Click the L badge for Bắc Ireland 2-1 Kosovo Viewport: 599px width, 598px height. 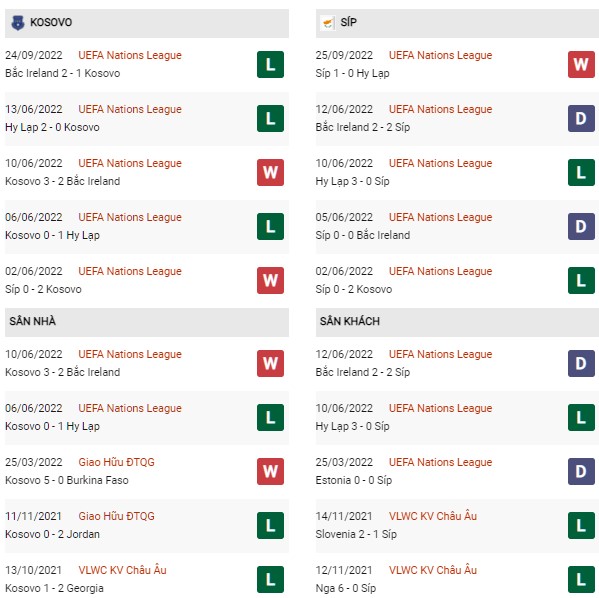(270, 64)
